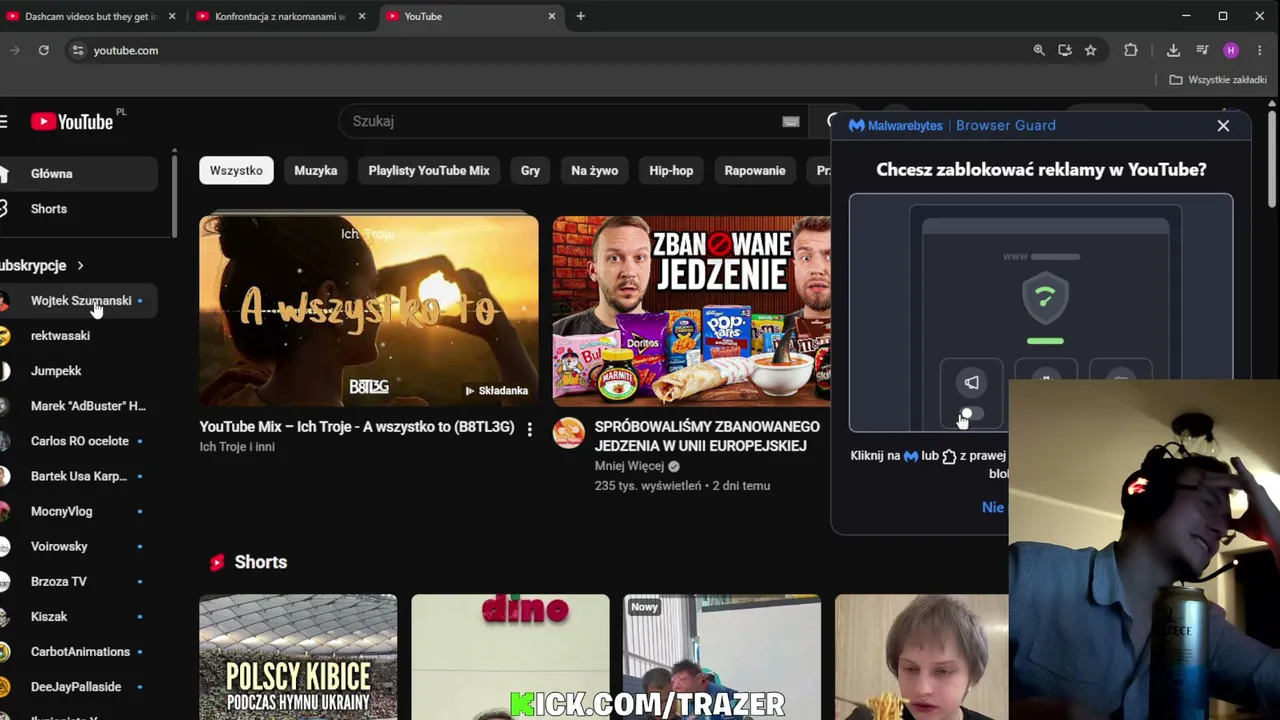Select the Playlisty YouTube Mix chip
The image size is (1280, 720).
429,170
